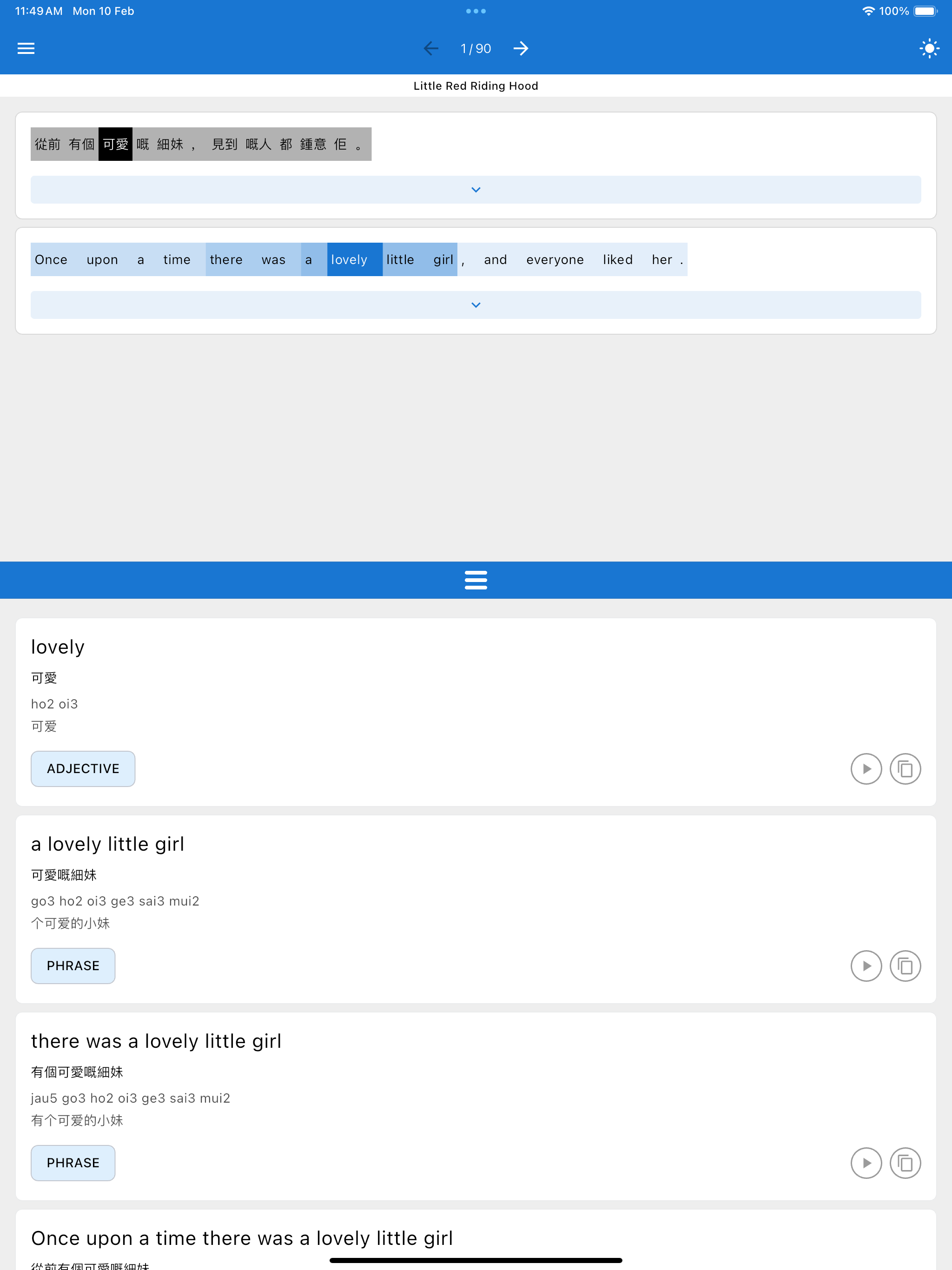The width and height of the screenshot is (952, 1270).
Task: Toggle brightness theme with the sun icon
Action: (x=929, y=49)
